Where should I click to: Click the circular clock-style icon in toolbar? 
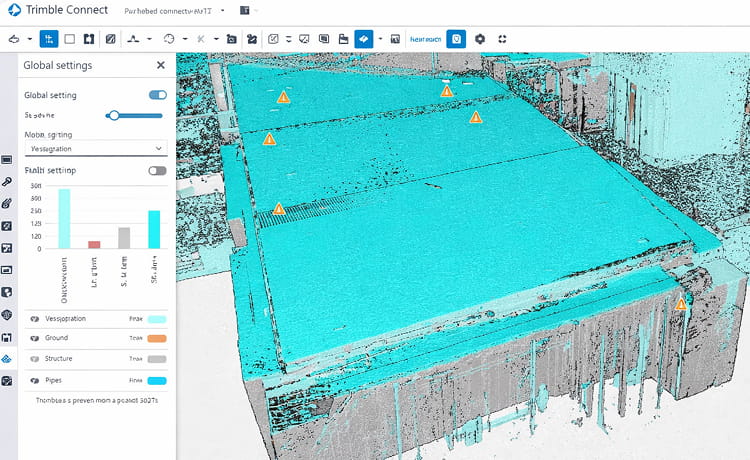click(169, 39)
